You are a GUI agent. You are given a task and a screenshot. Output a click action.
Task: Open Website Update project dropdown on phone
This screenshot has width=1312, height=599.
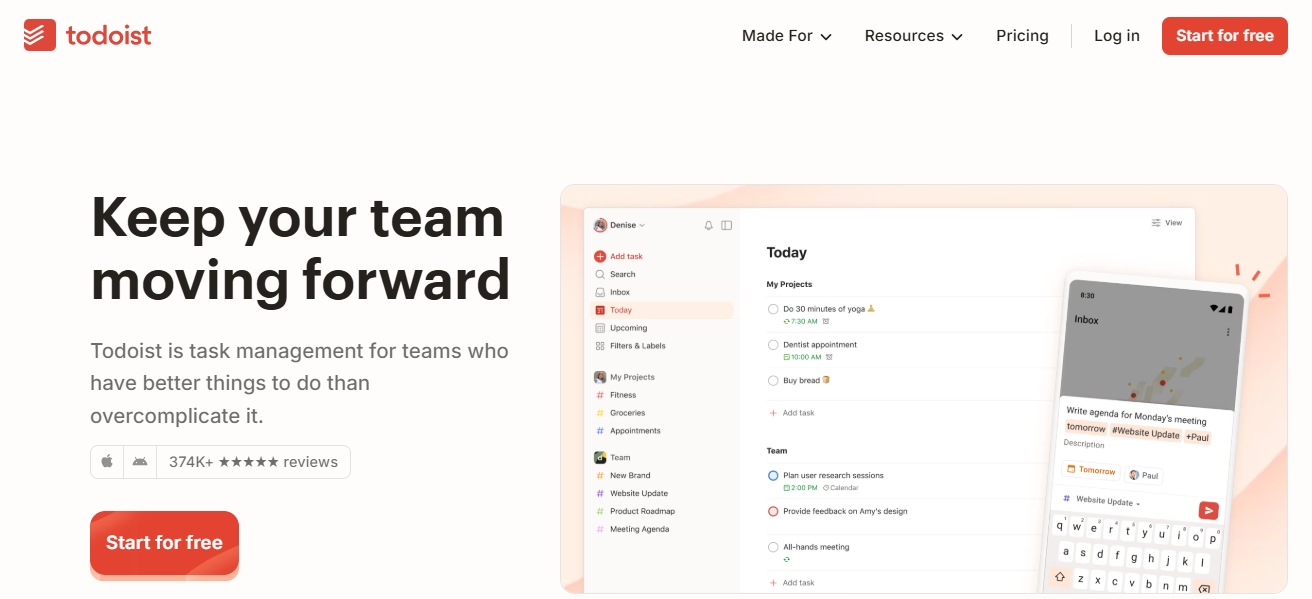1101,500
